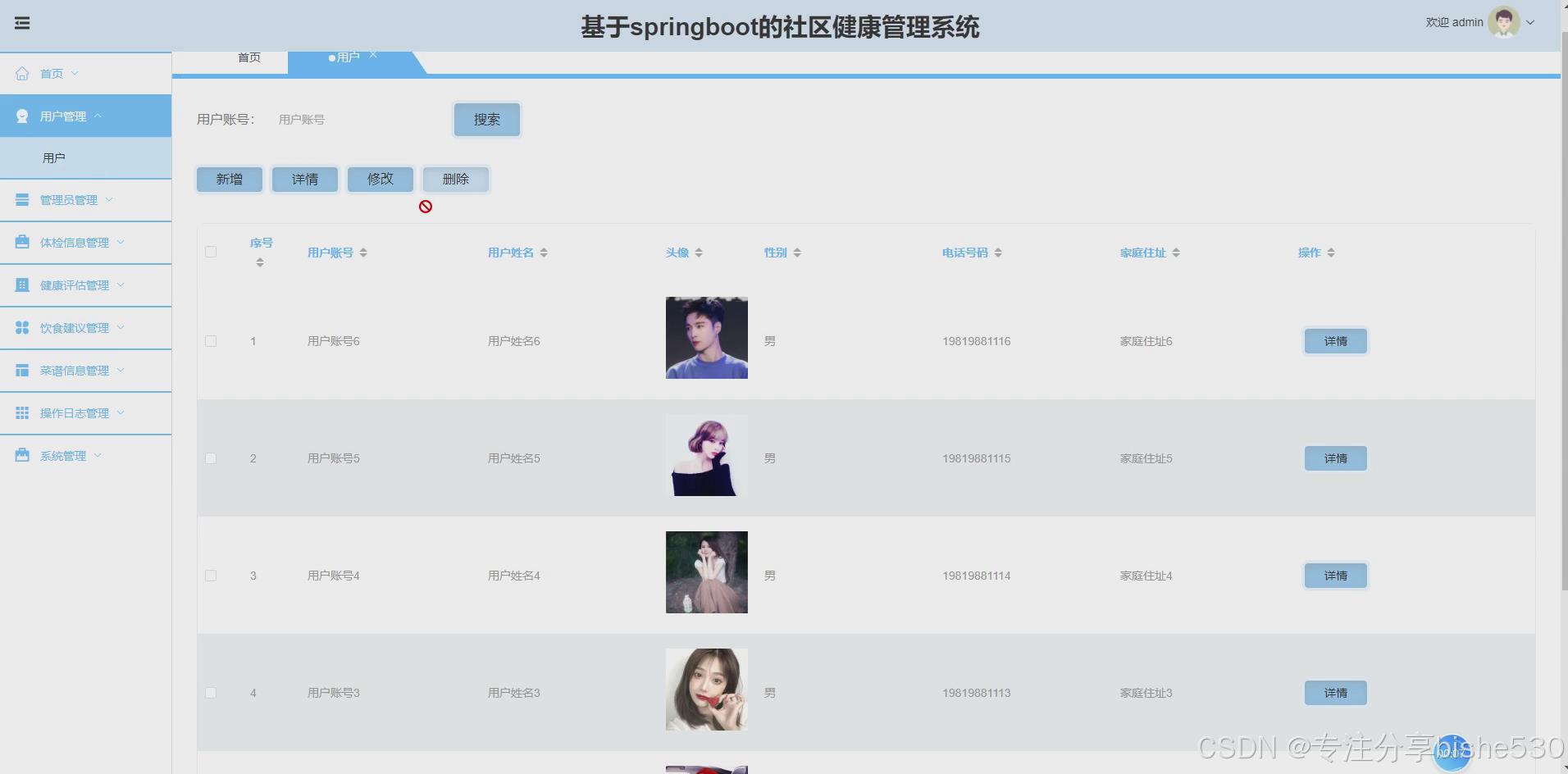Sort by 操作 column
Image resolution: width=1568 pixels, height=774 pixels.
point(1331,253)
